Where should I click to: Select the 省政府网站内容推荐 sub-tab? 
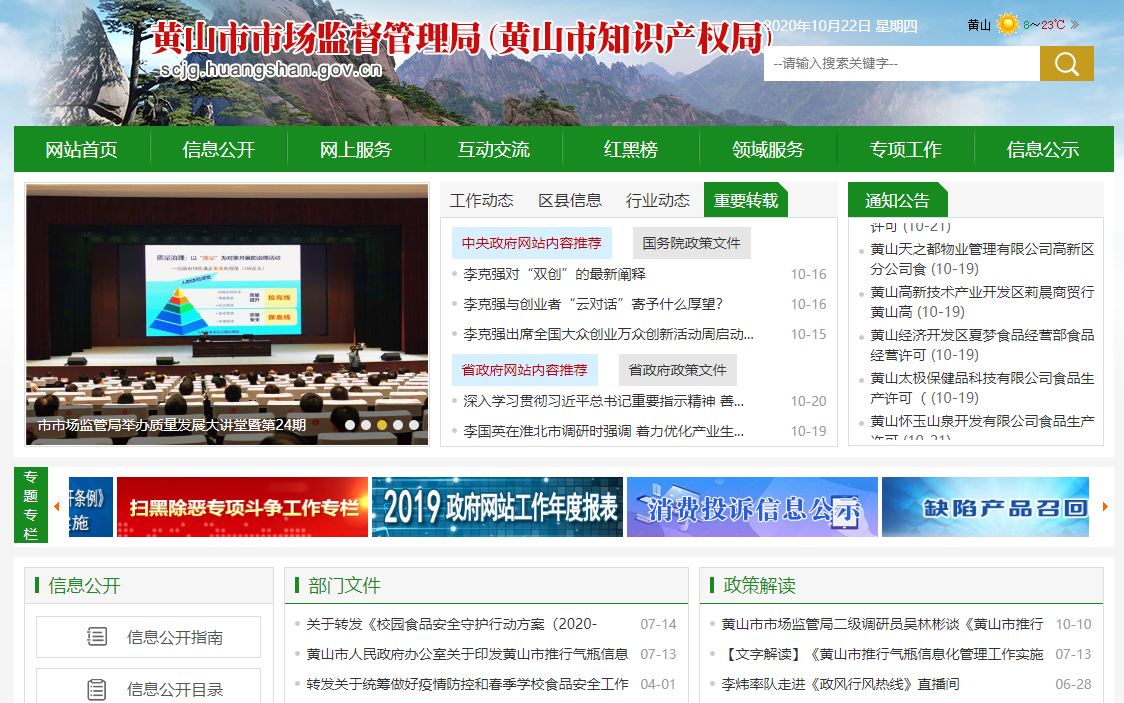pos(524,370)
